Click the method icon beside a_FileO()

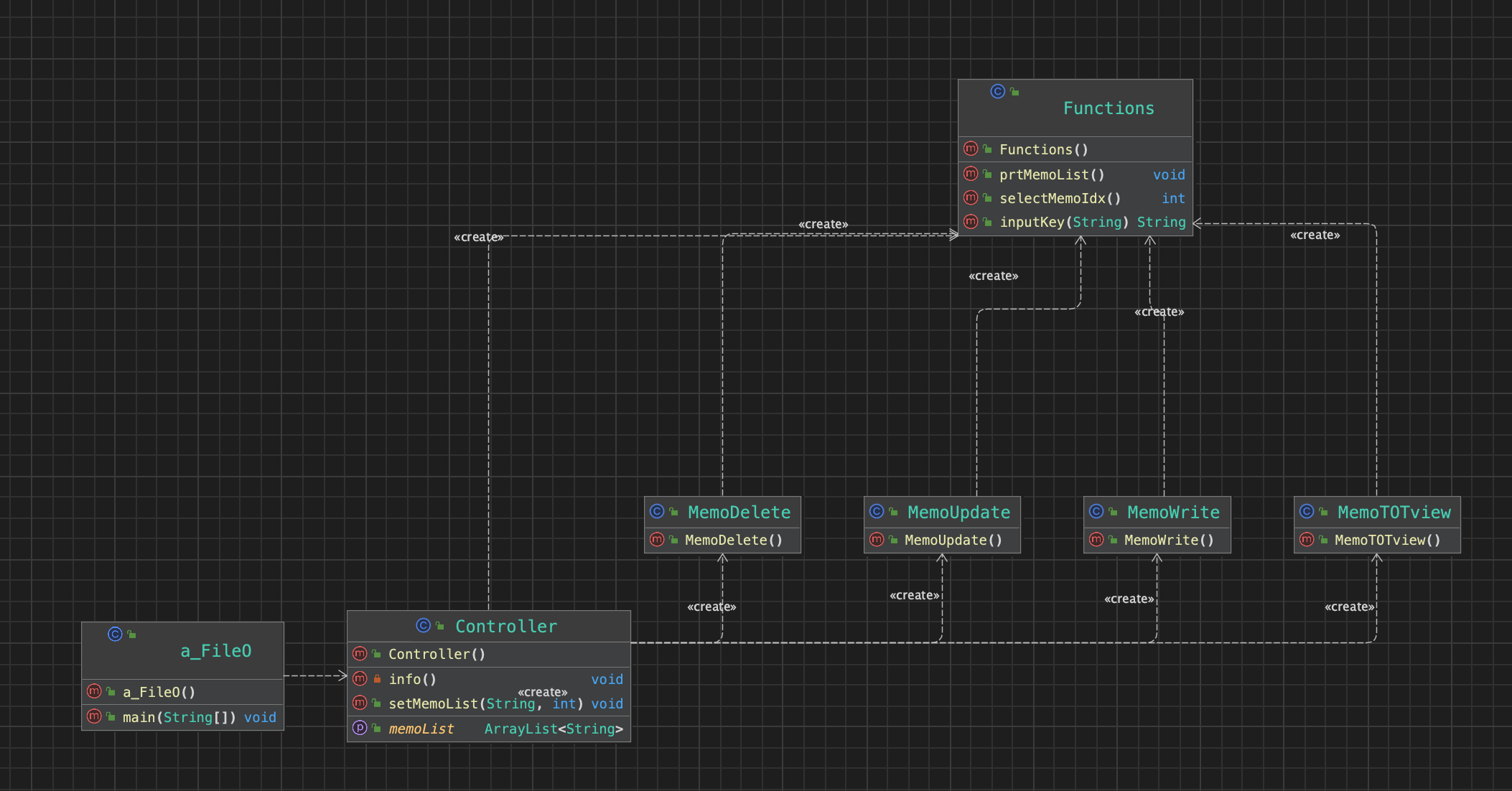[94, 691]
